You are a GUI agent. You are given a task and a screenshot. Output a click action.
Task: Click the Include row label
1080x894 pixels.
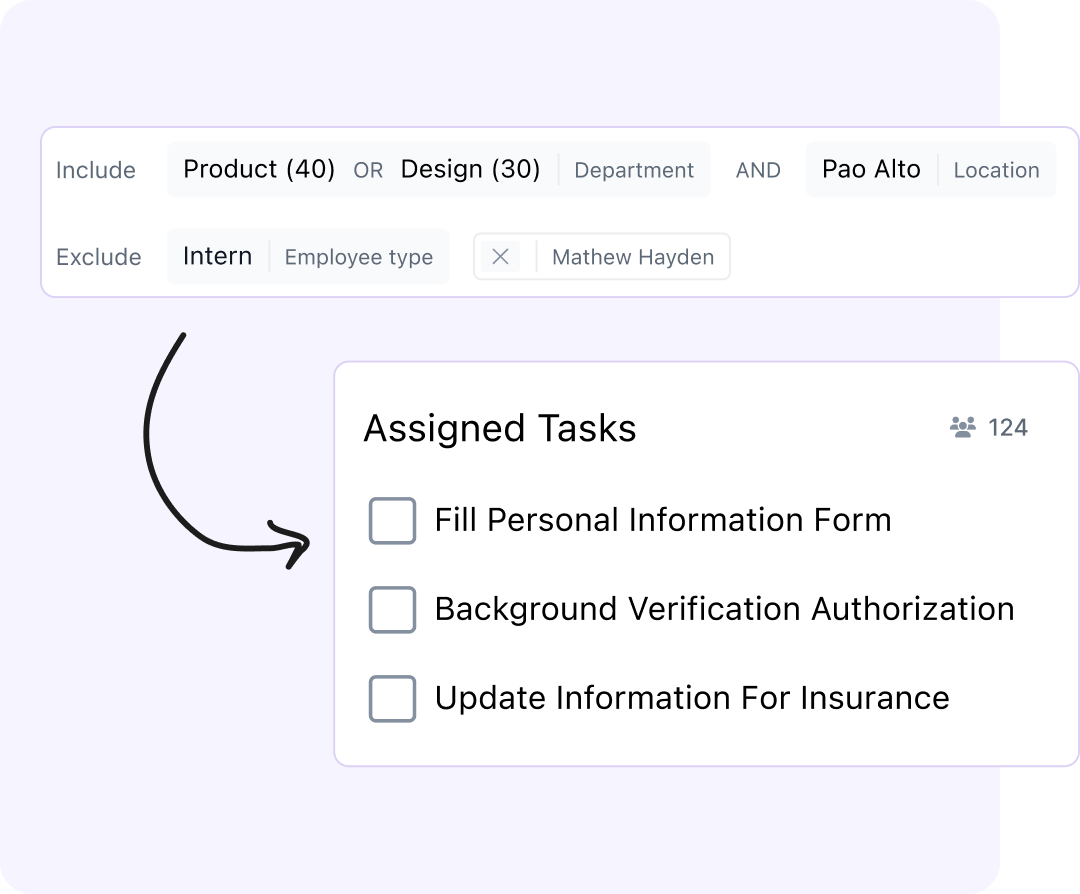[x=96, y=170]
